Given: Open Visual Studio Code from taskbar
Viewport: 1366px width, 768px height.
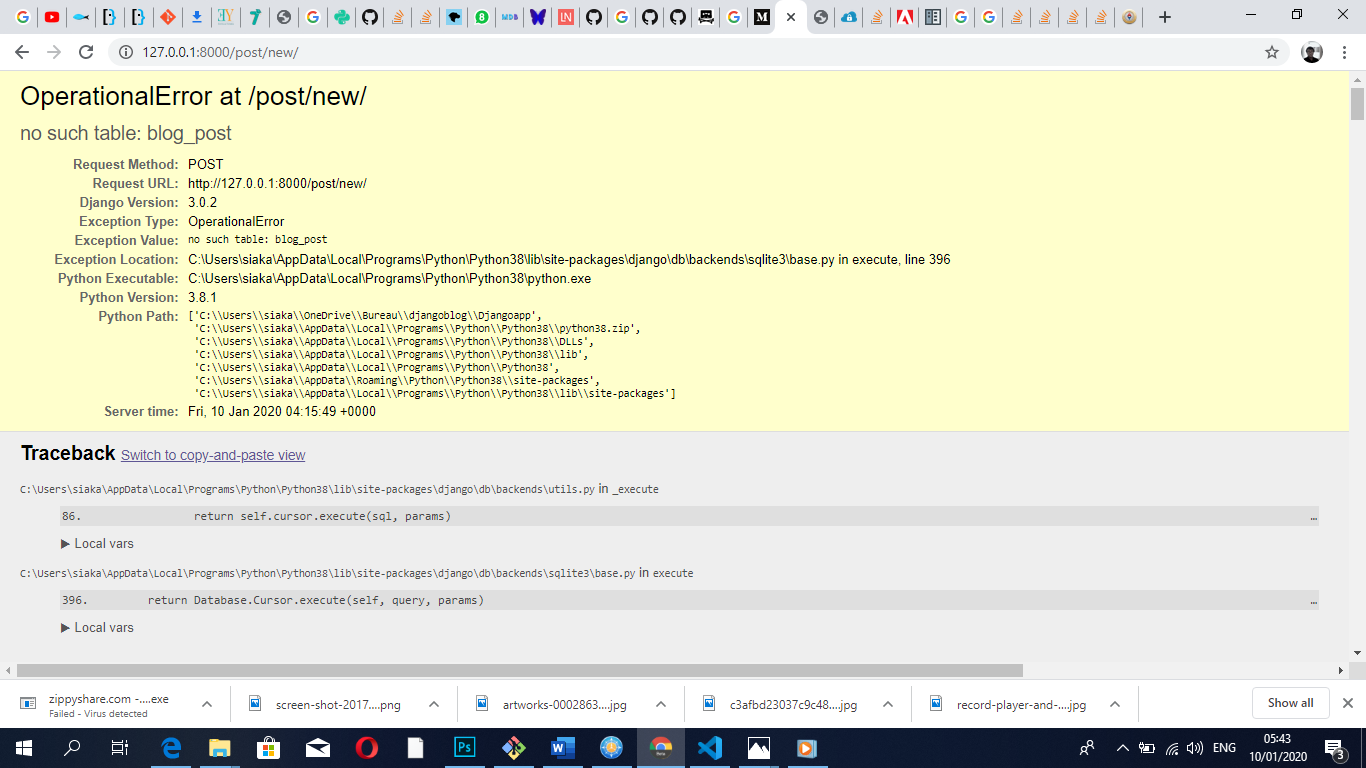Looking at the screenshot, I should pyautogui.click(x=710, y=747).
